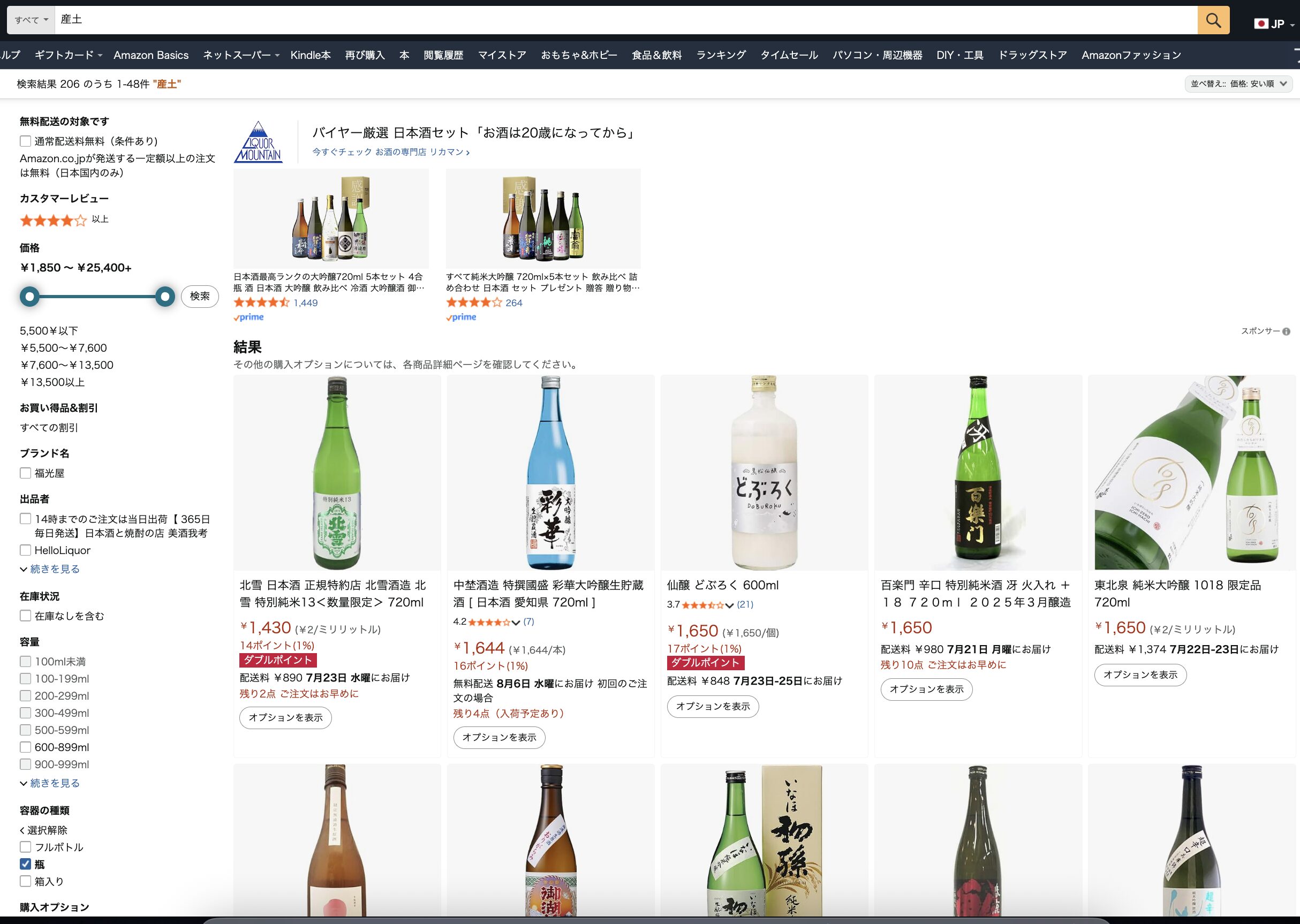
Task: Click the Liquor Mountain brand logo
Action: (258, 142)
